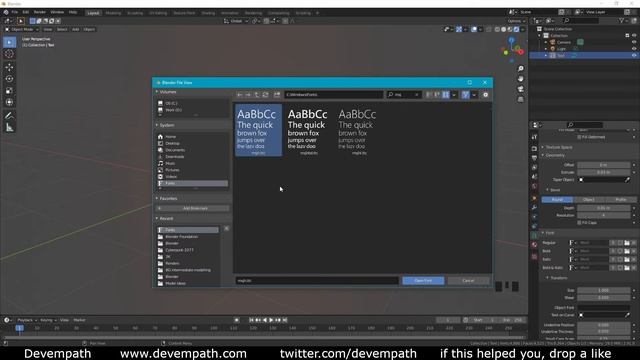Image resolution: width=640 pixels, height=360 pixels.
Task: Select the Scale tool in the left toolbar
Action: click(9, 91)
